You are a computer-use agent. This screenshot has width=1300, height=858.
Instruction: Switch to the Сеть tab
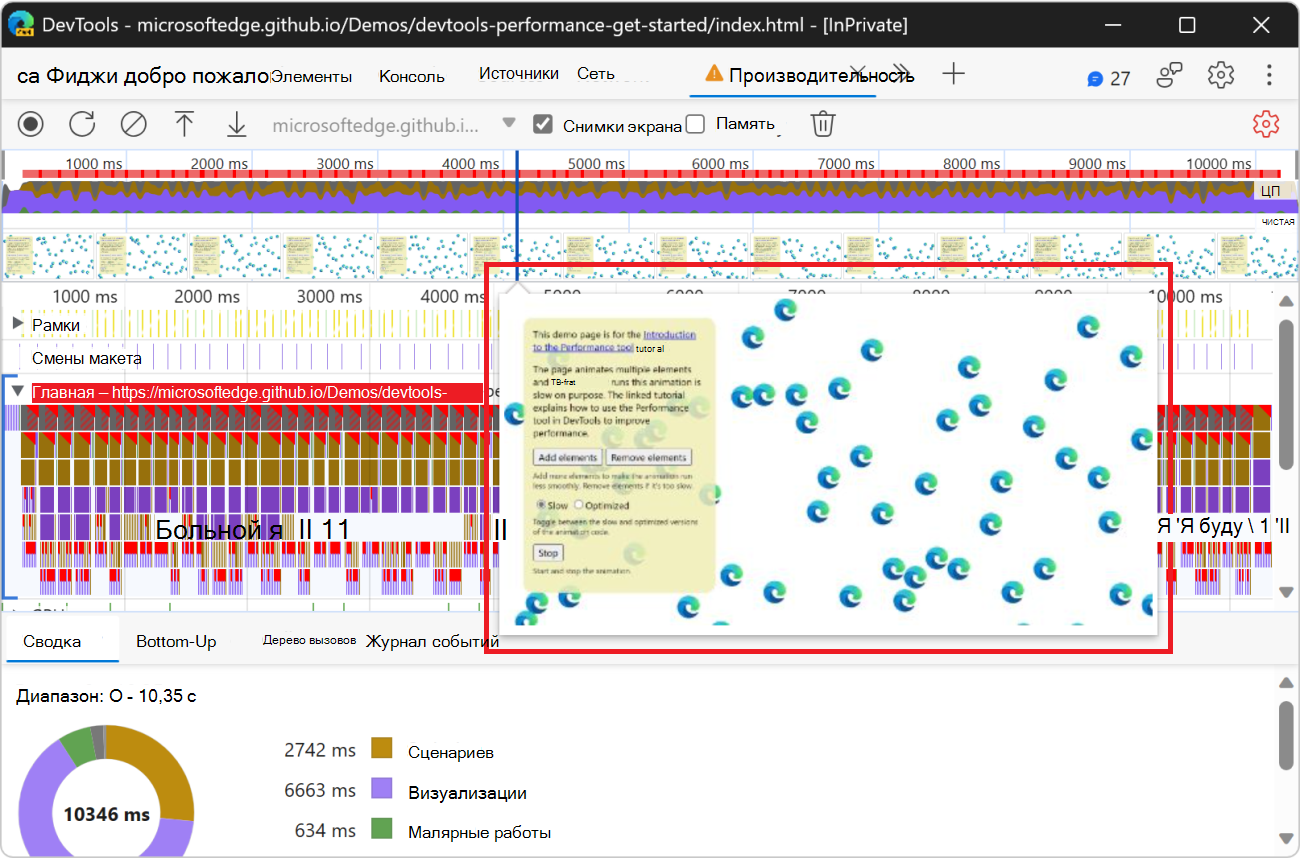pyautogui.click(x=596, y=73)
